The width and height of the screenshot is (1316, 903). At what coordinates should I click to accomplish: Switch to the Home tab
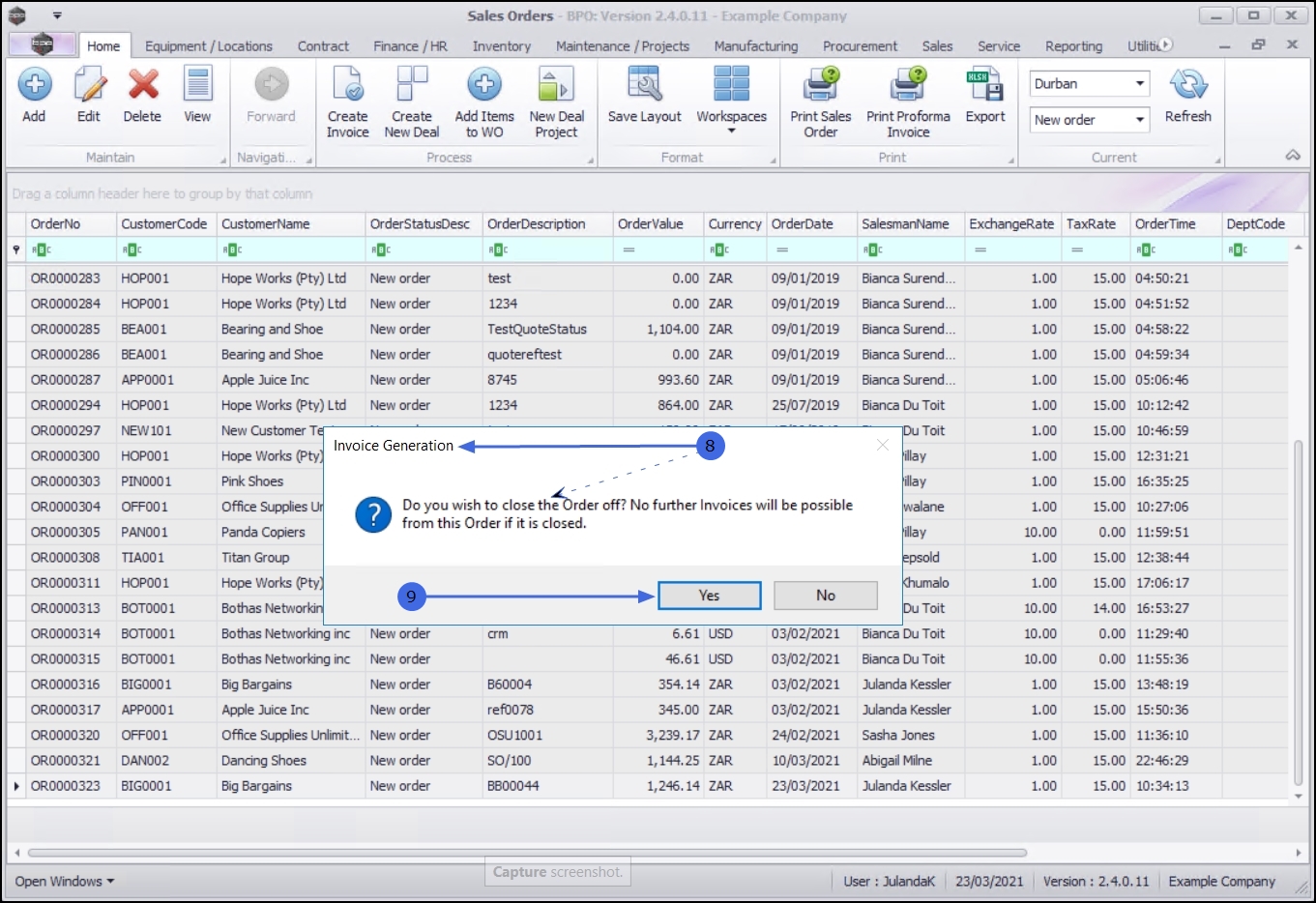[x=103, y=45]
